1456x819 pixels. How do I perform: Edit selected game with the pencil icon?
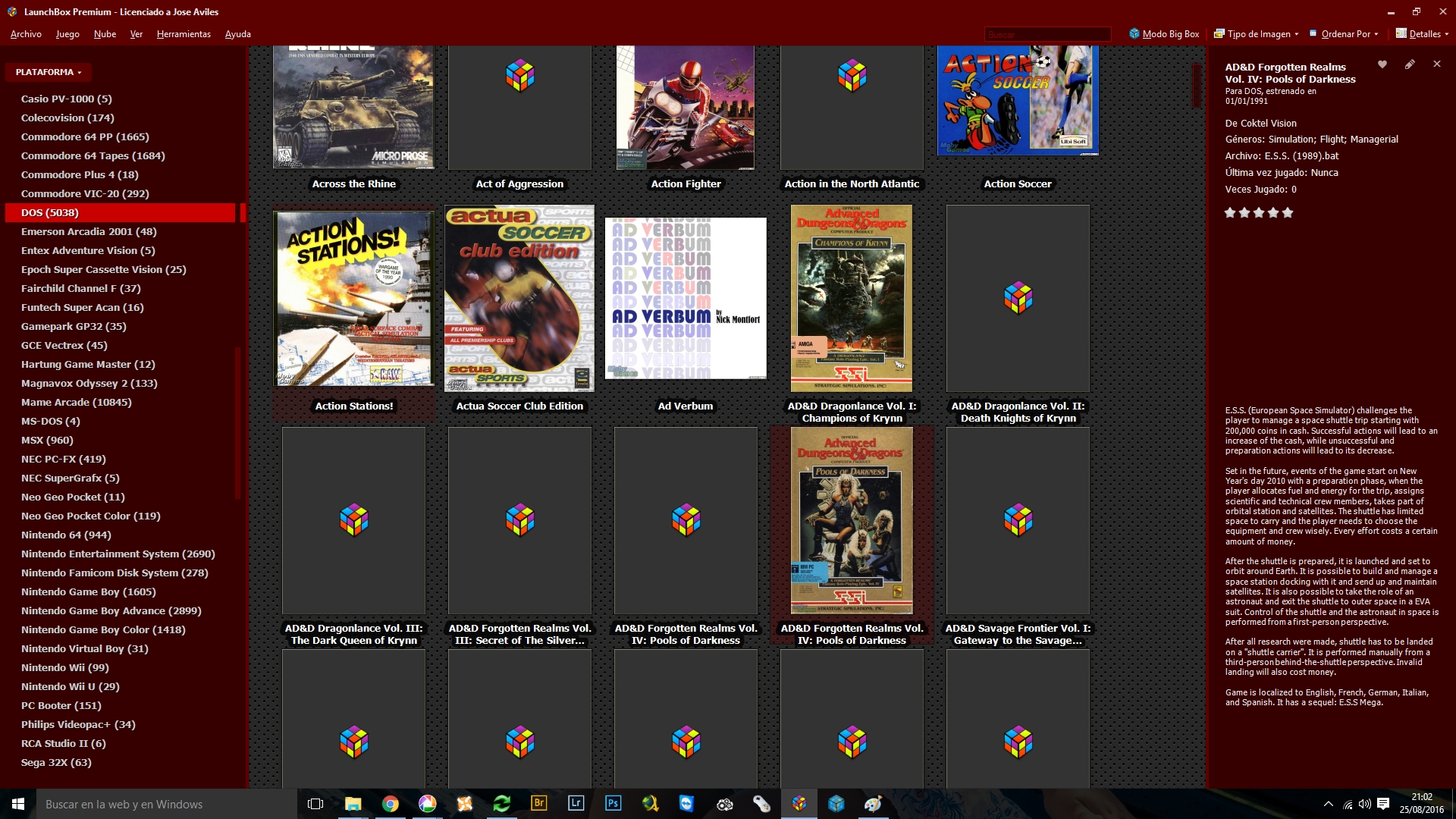coord(1410,64)
